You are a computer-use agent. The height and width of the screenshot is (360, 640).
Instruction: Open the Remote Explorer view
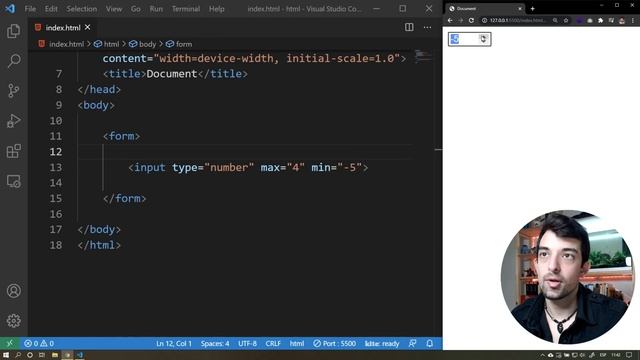point(13,181)
